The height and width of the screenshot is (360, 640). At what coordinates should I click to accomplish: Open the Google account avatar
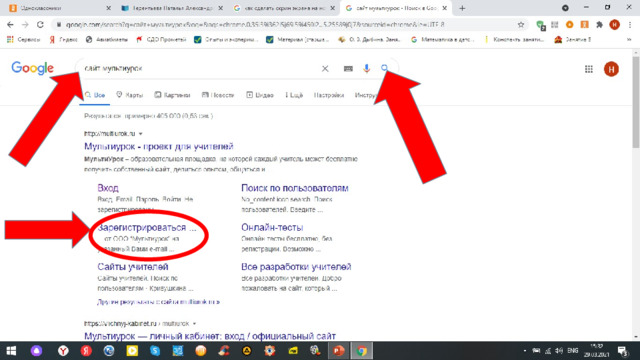611,69
